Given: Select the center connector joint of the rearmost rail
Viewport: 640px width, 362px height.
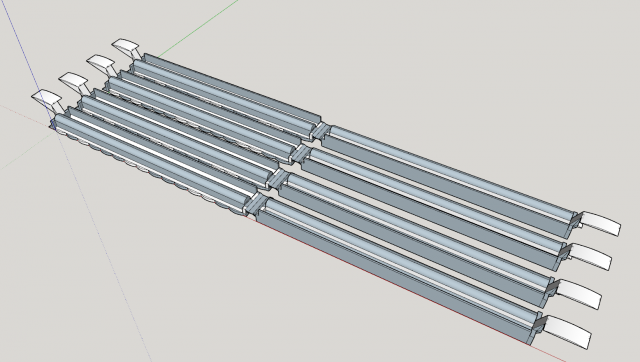Looking at the screenshot, I should click(x=322, y=131).
